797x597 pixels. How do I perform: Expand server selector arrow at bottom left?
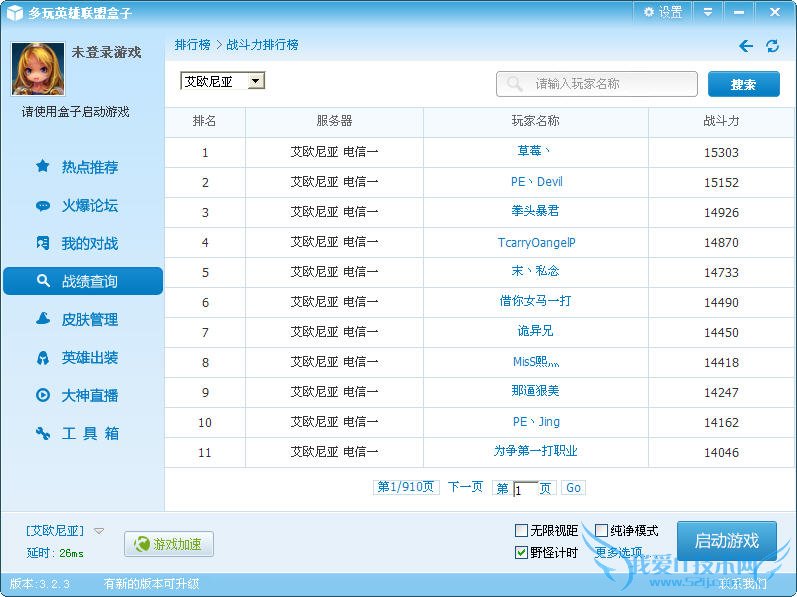point(99,531)
